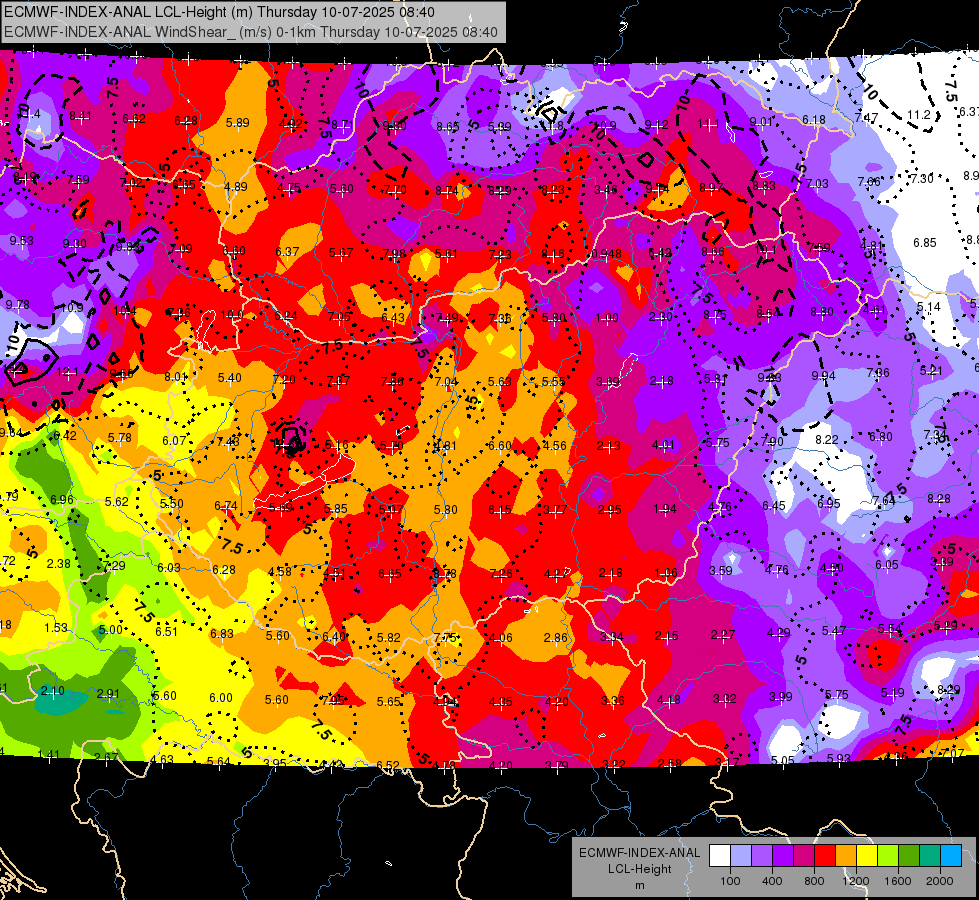Click the 7.03 grid value
This screenshot has width=979, height=900.
click(x=817, y=184)
